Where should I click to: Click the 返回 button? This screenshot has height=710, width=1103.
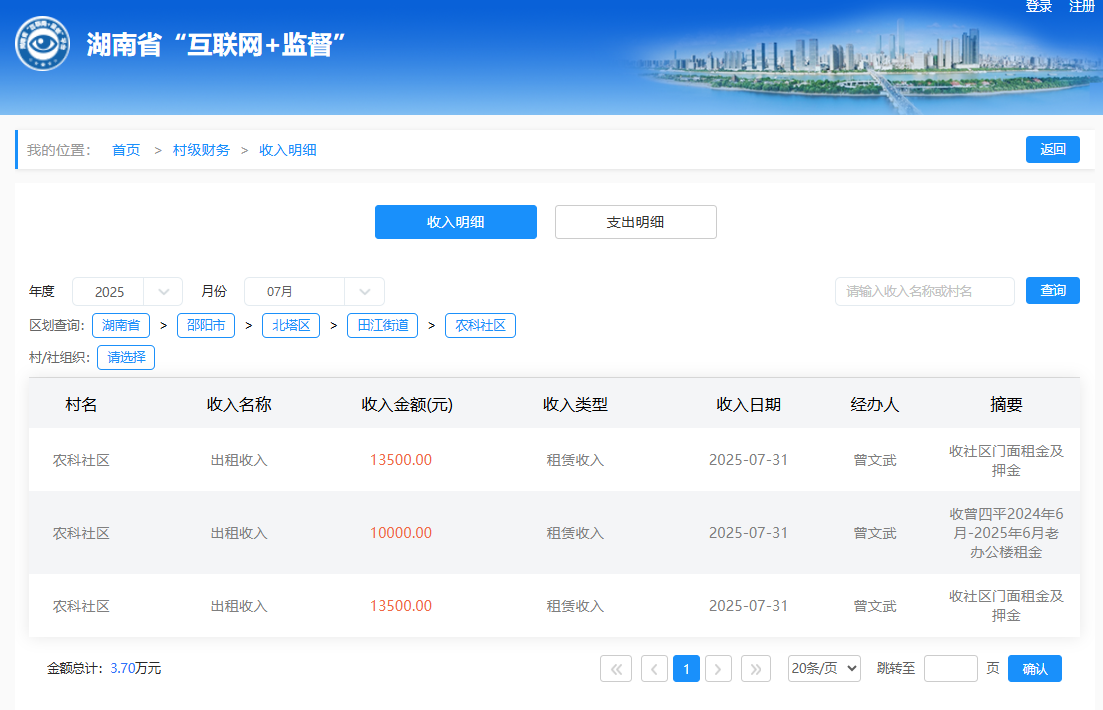1052,150
